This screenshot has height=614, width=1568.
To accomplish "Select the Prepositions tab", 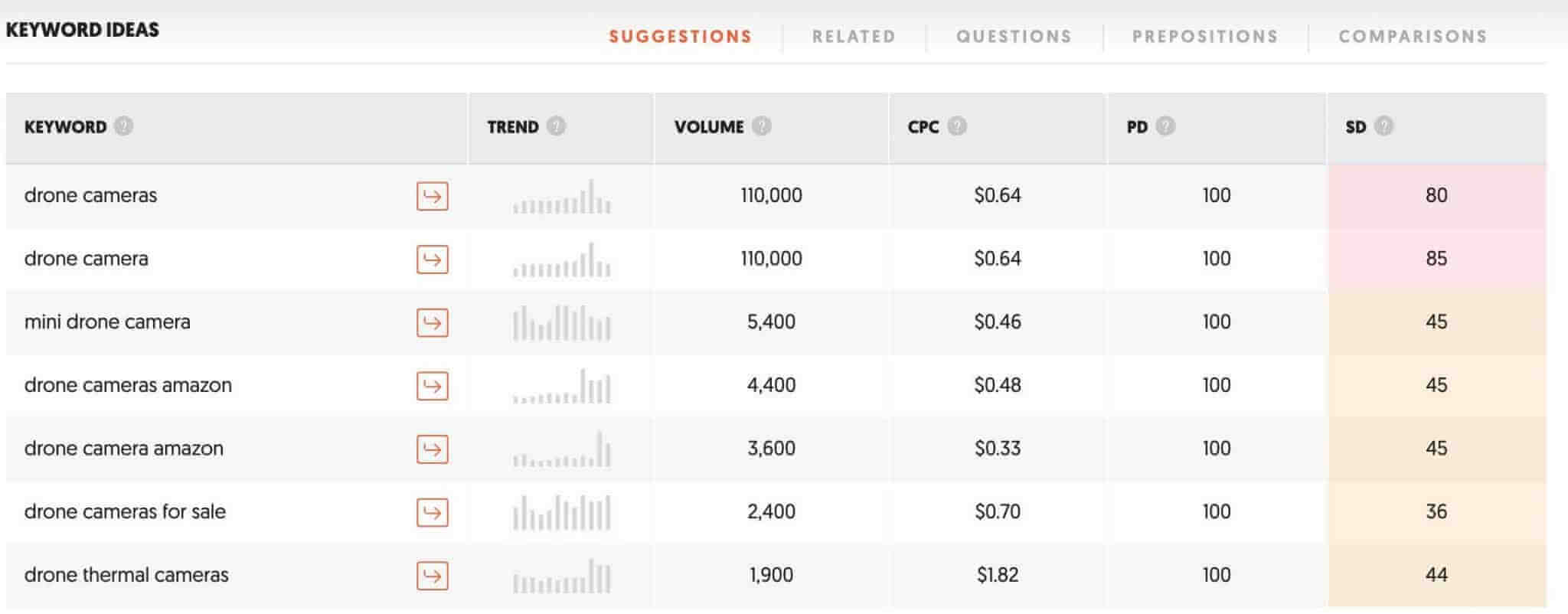I will pyautogui.click(x=1205, y=37).
